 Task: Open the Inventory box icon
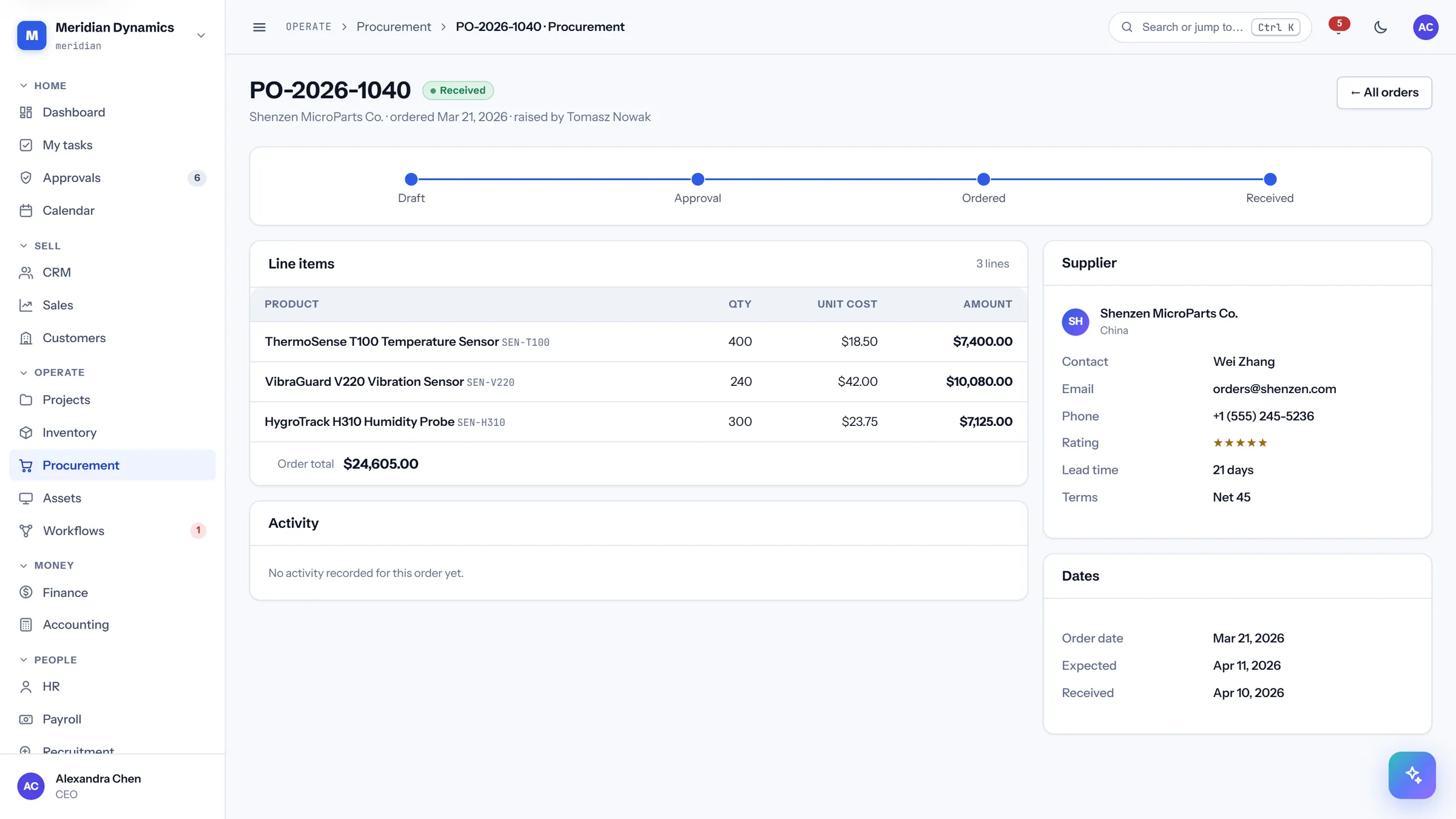pos(25,433)
